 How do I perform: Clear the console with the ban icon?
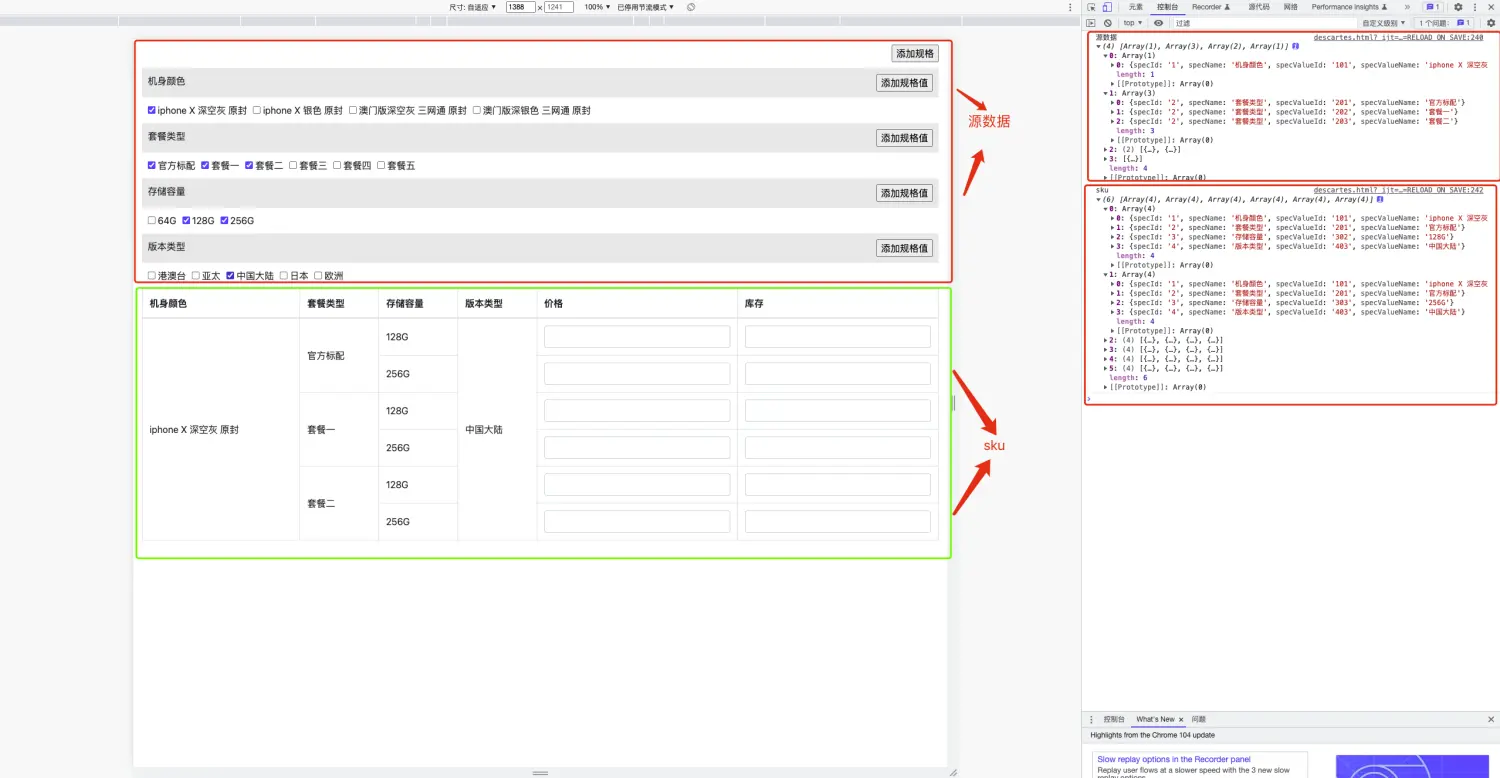pyautogui.click(x=1108, y=23)
